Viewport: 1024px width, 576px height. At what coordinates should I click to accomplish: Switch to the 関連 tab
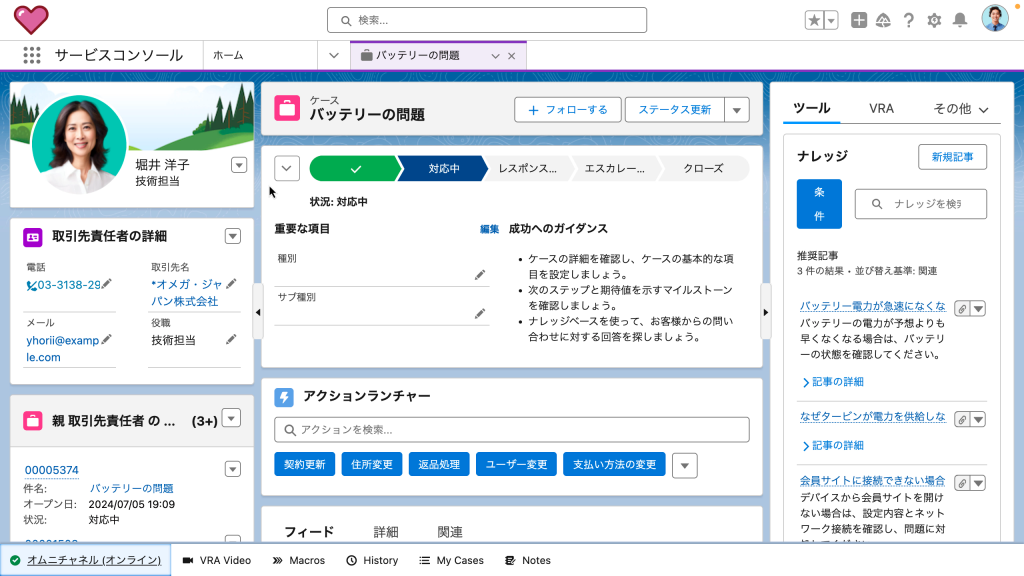pyautogui.click(x=449, y=532)
